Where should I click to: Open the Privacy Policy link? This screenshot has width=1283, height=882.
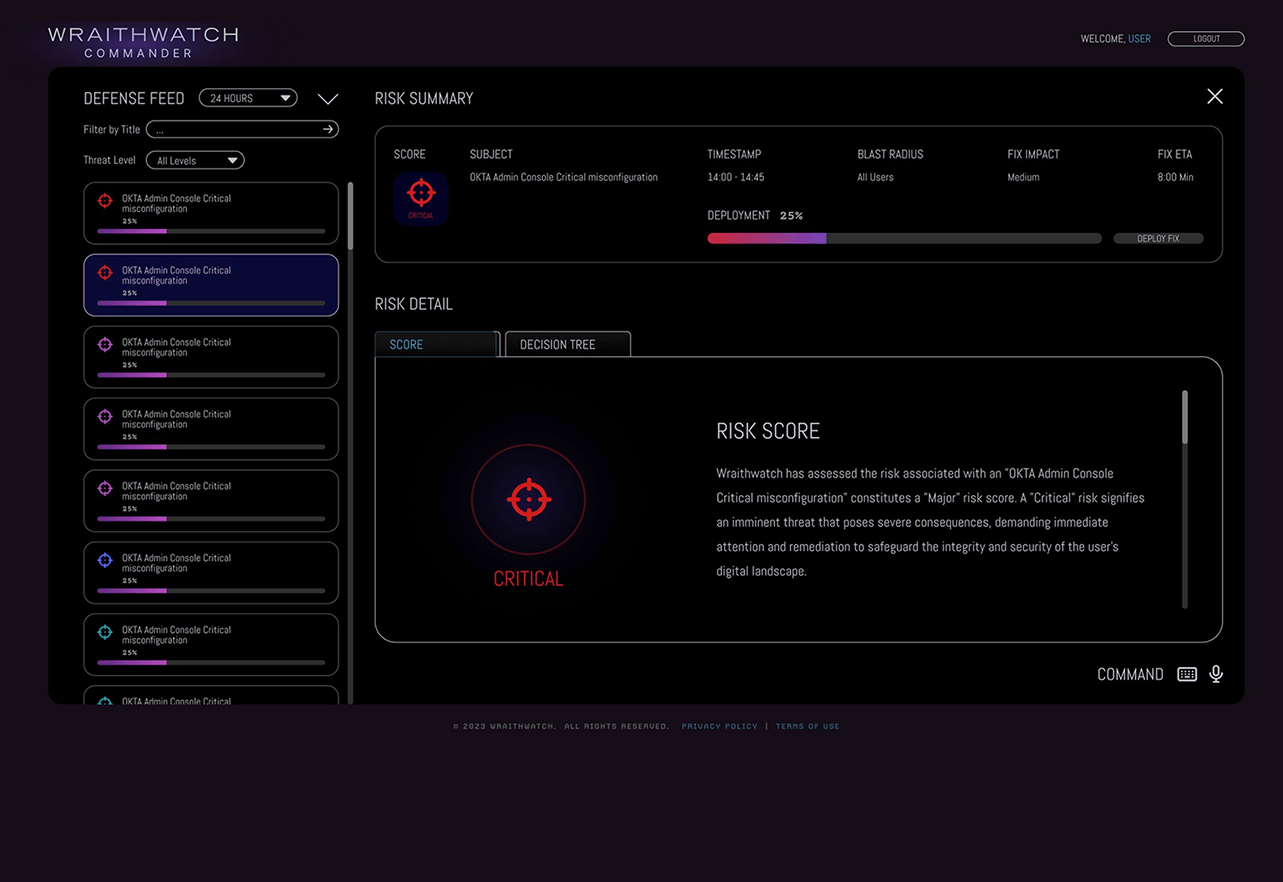point(719,726)
